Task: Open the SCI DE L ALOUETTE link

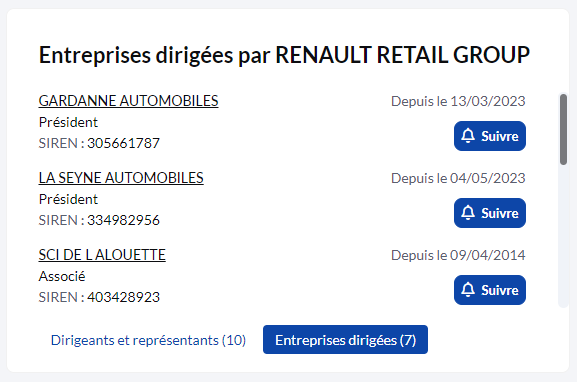Action: [x=102, y=255]
